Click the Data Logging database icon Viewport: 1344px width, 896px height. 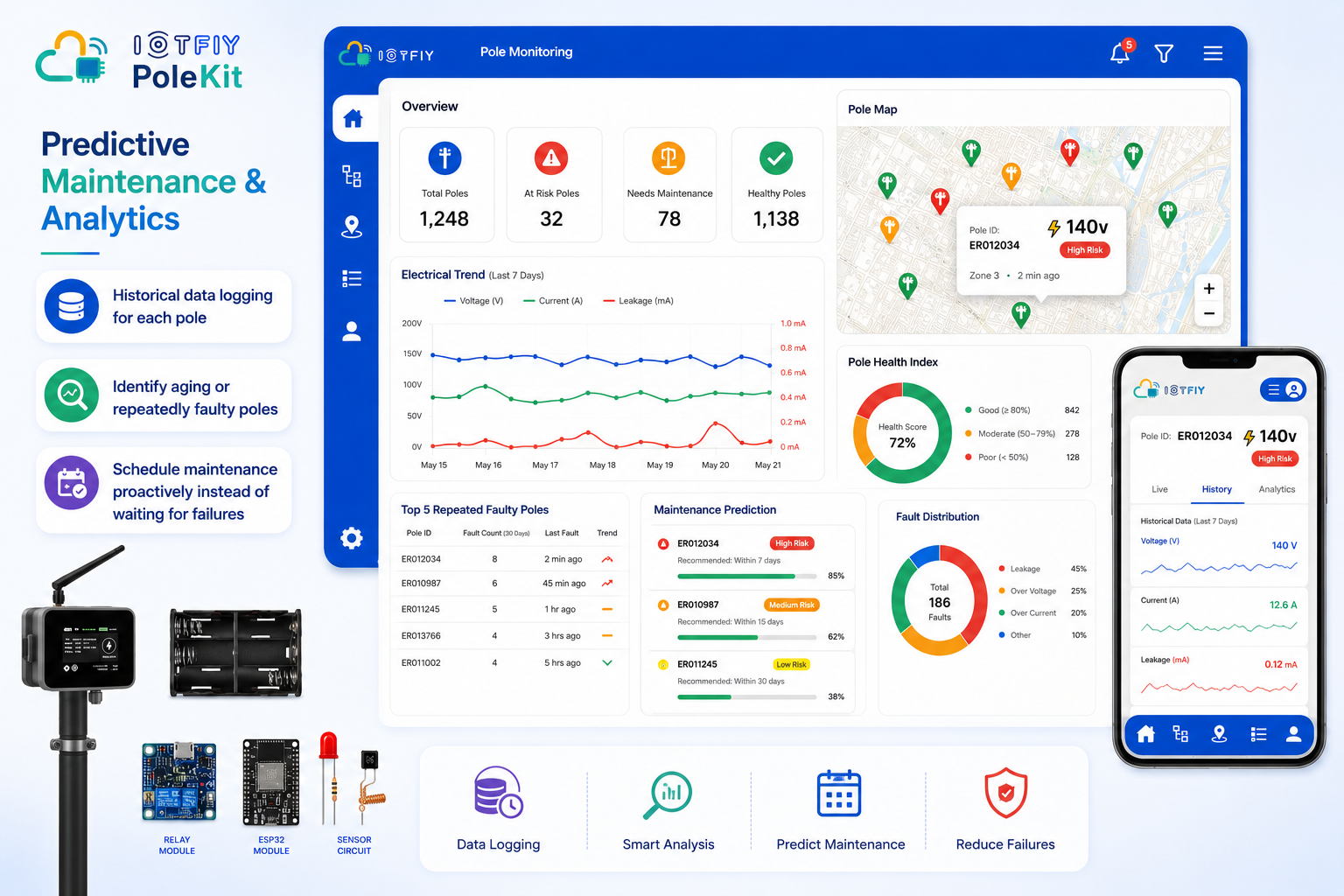point(498,793)
